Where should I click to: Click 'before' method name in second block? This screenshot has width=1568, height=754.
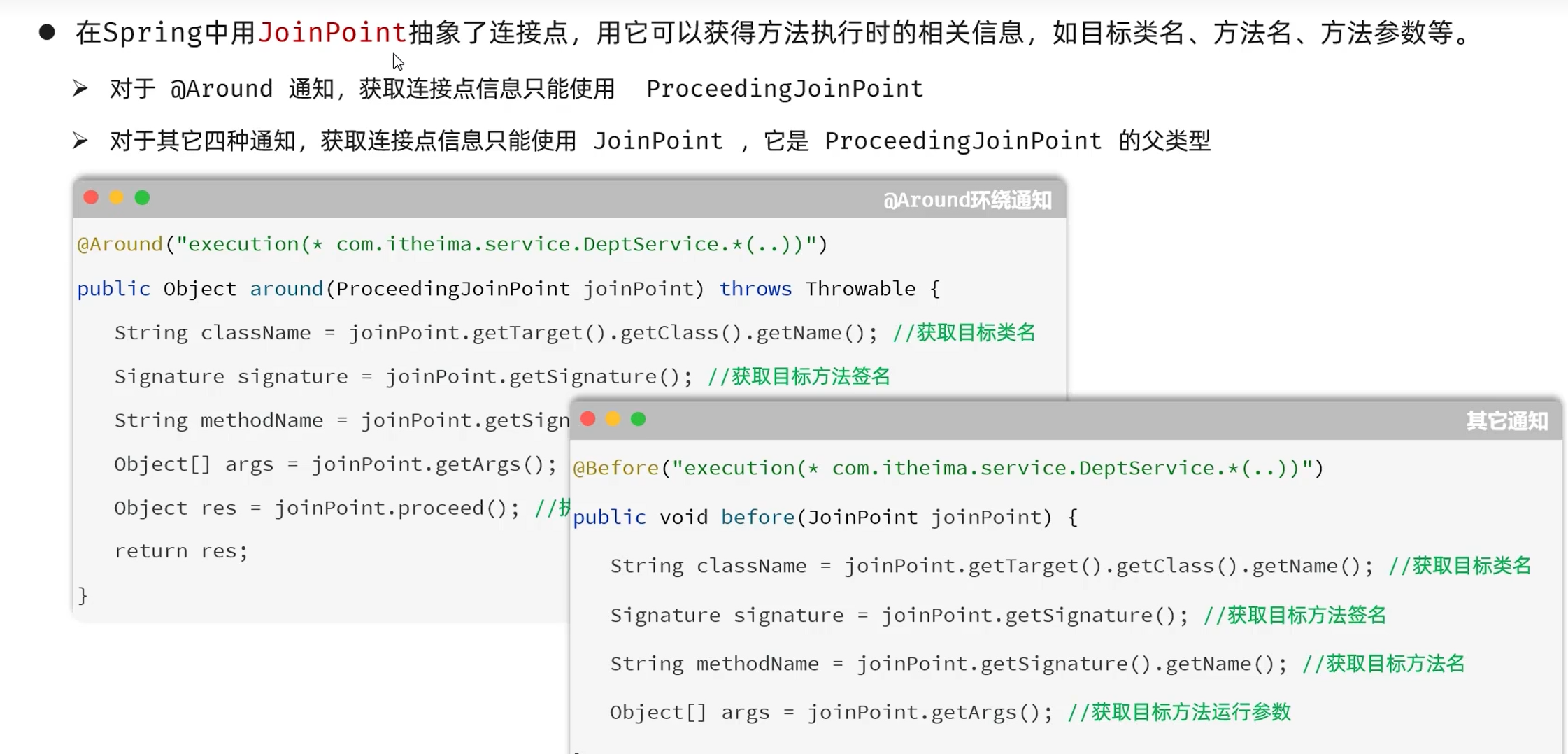(757, 517)
